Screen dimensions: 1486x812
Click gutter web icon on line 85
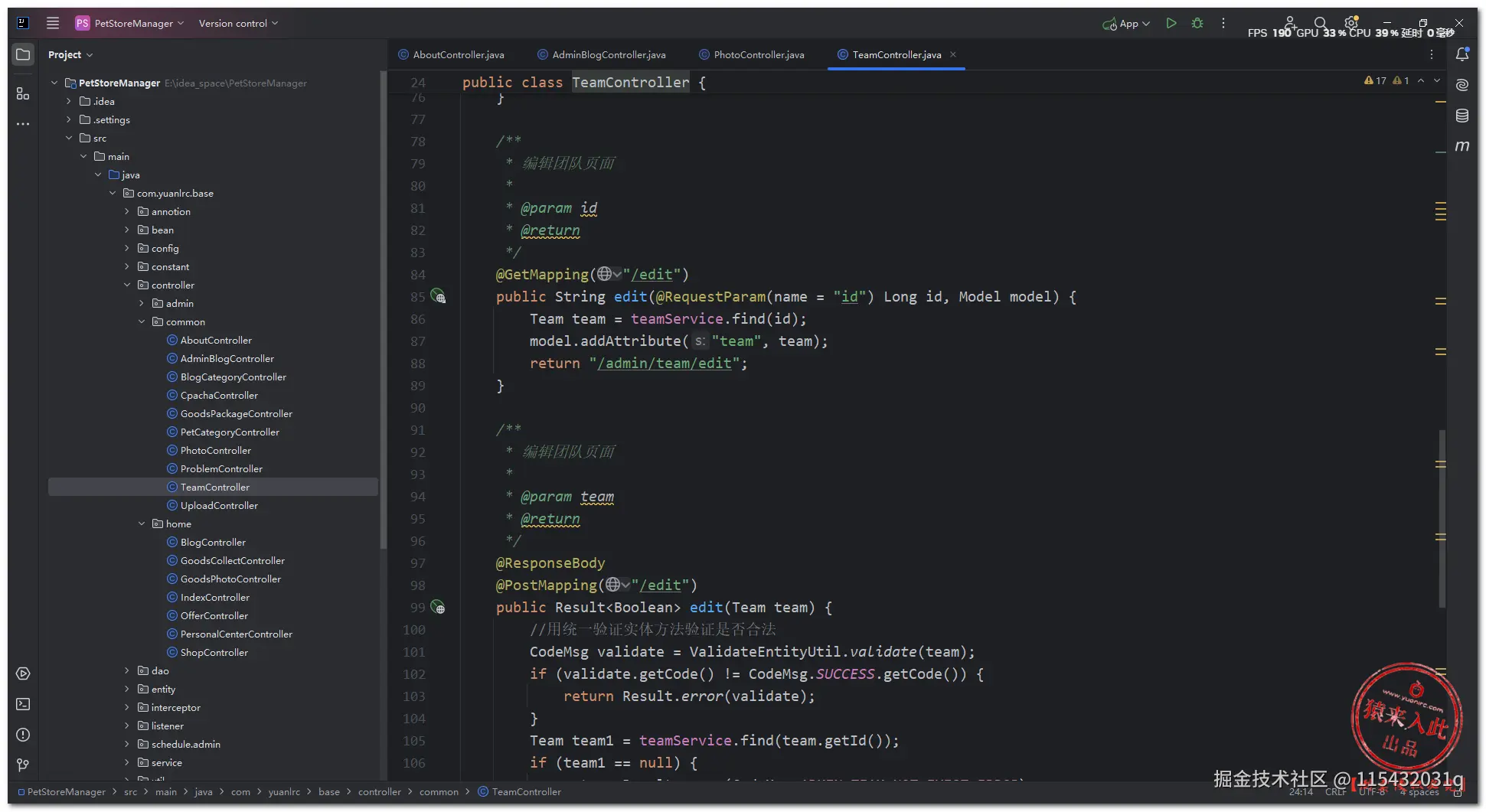(x=438, y=296)
